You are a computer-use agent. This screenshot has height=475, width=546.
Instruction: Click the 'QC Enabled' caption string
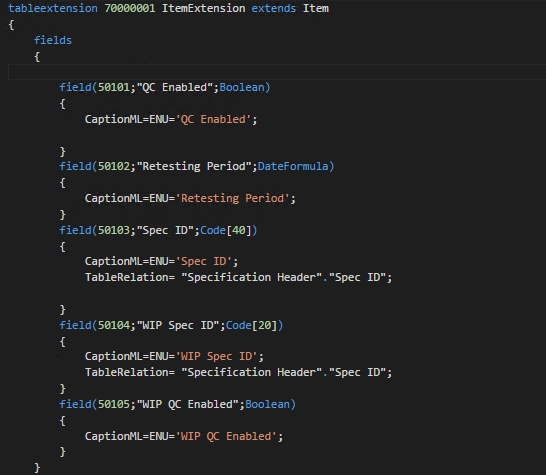coord(213,119)
